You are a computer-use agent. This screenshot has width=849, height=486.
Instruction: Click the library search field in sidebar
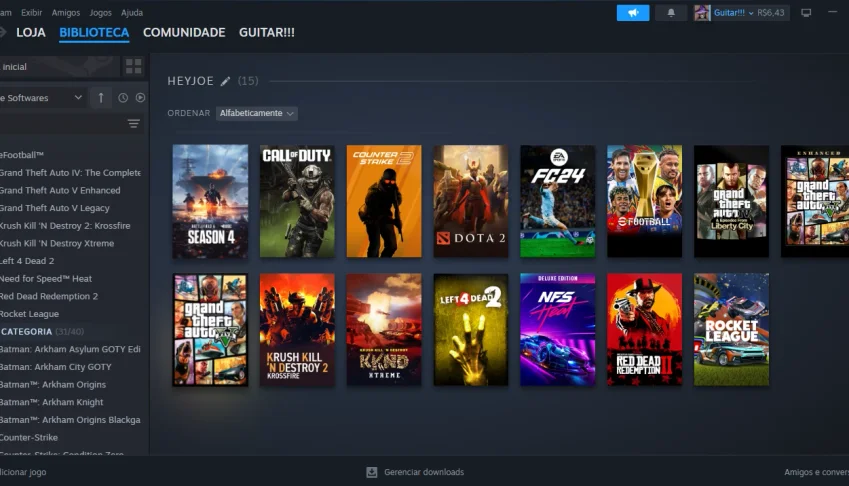61,124
